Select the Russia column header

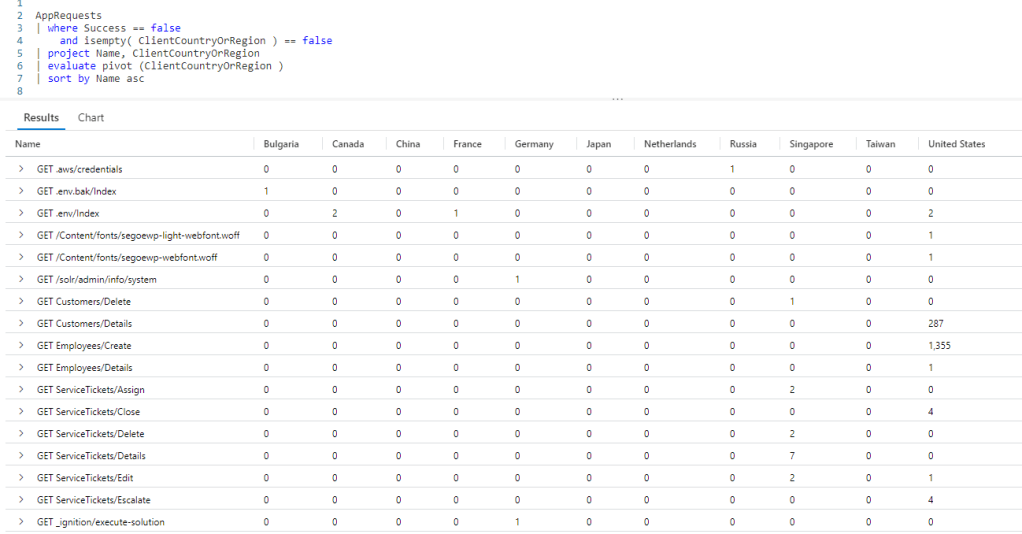tap(743, 144)
